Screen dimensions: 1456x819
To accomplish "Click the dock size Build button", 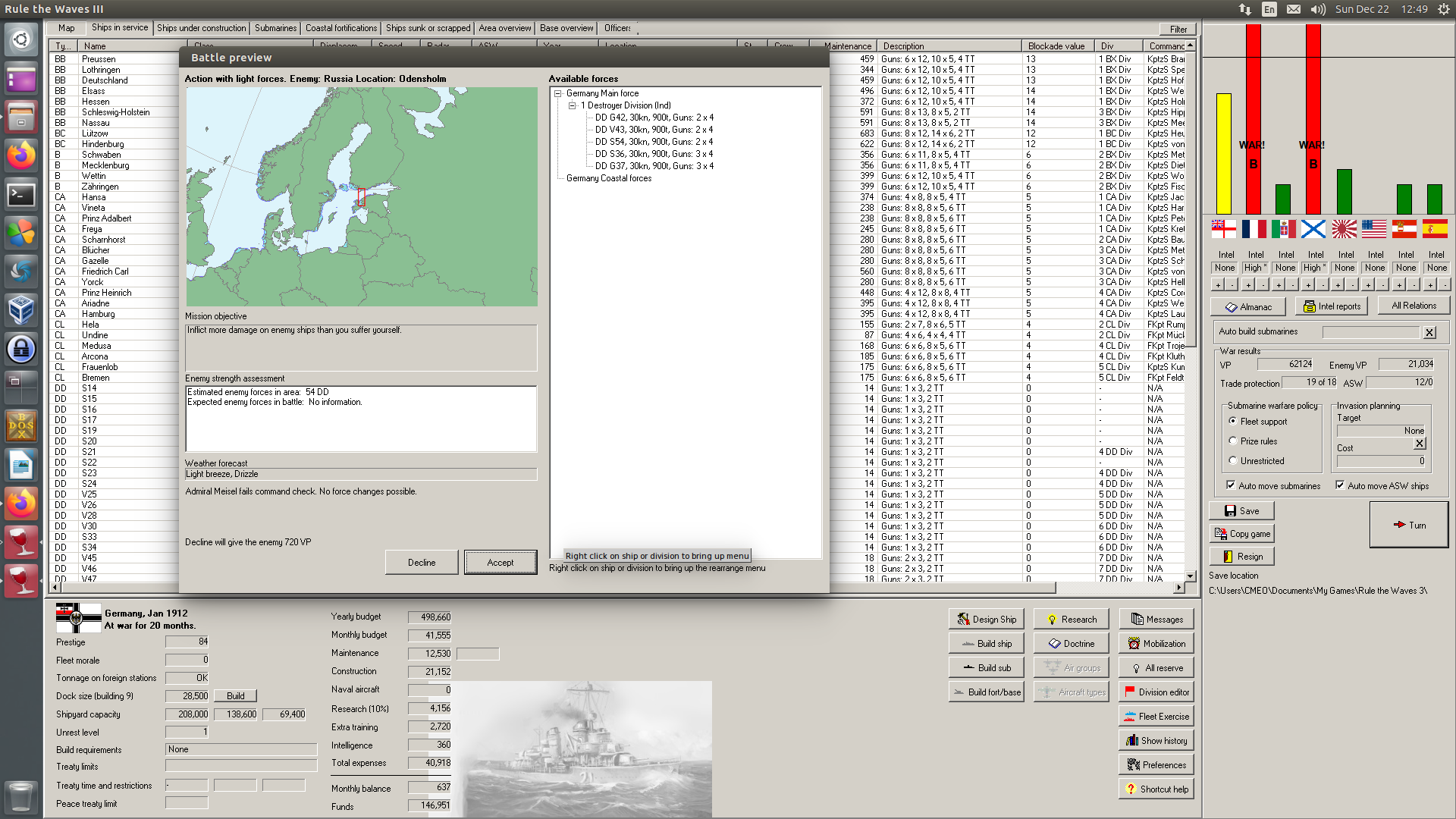I will (x=236, y=695).
